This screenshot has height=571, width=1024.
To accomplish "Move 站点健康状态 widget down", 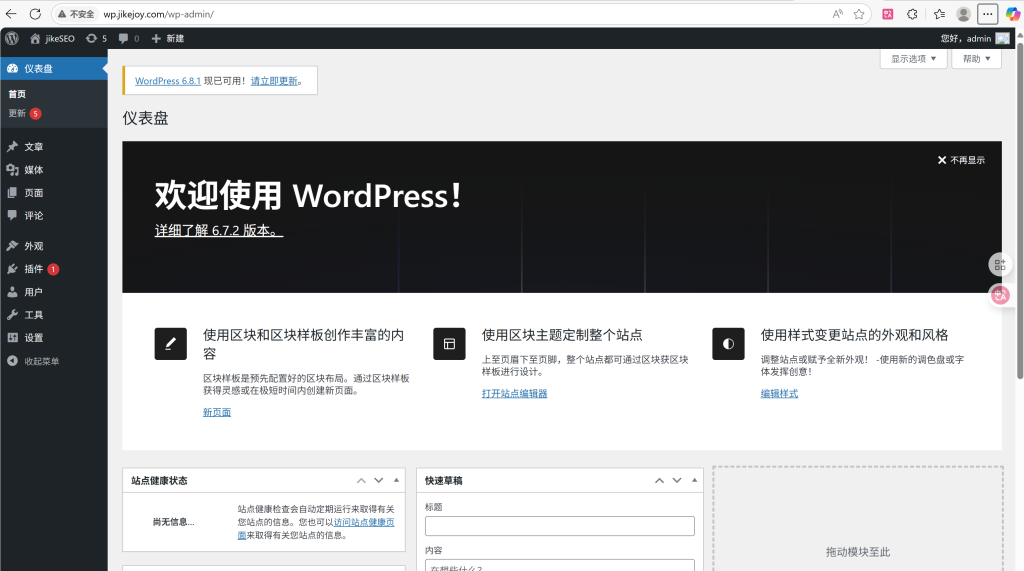I will click(x=378, y=481).
